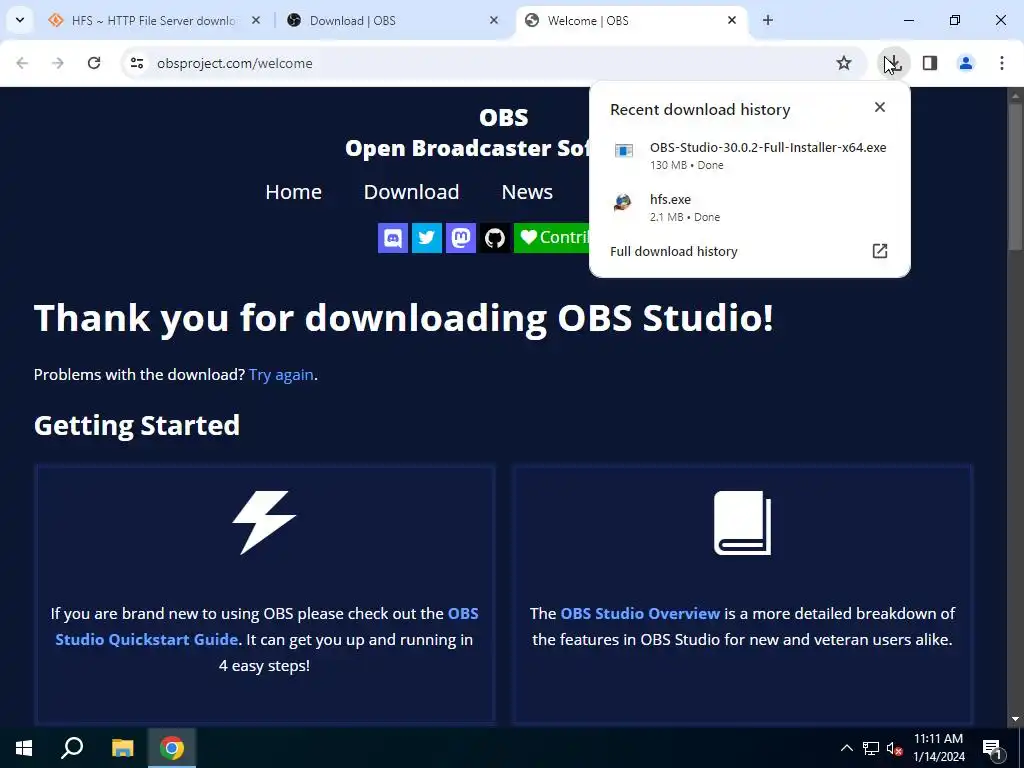Image resolution: width=1024 pixels, height=768 pixels.
Task: Open the Windows notification center
Action: pos(992,748)
